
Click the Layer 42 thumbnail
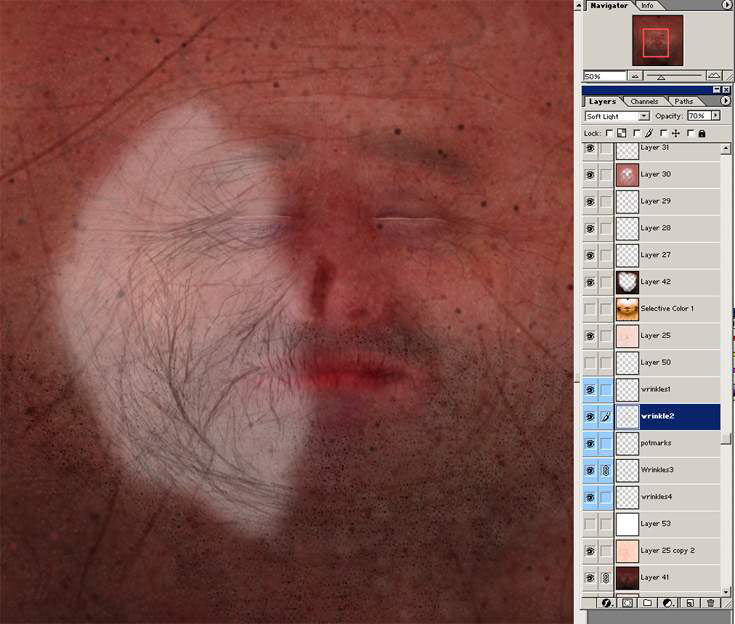tap(627, 282)
